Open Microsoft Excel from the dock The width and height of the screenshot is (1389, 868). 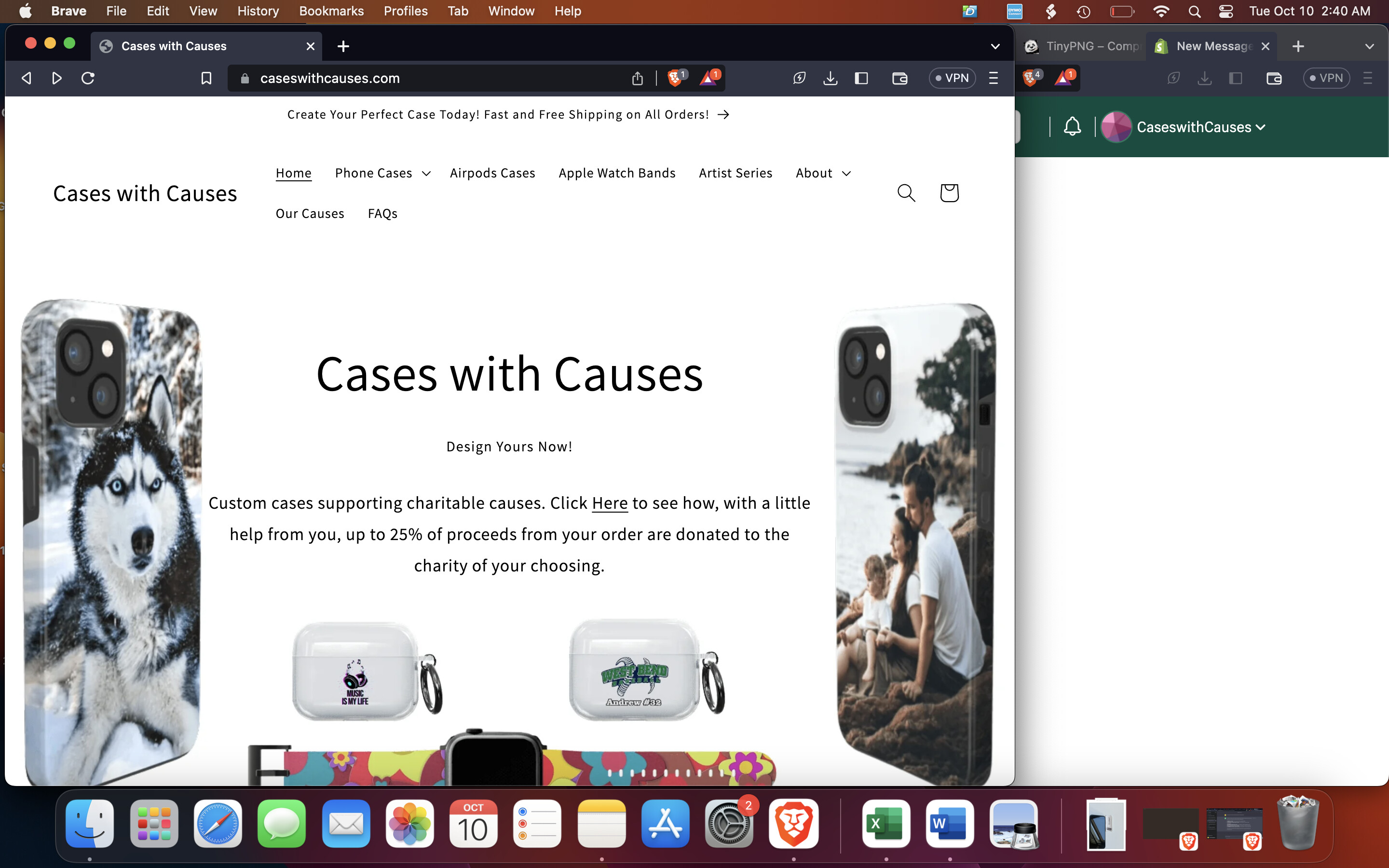click(885, 824)
